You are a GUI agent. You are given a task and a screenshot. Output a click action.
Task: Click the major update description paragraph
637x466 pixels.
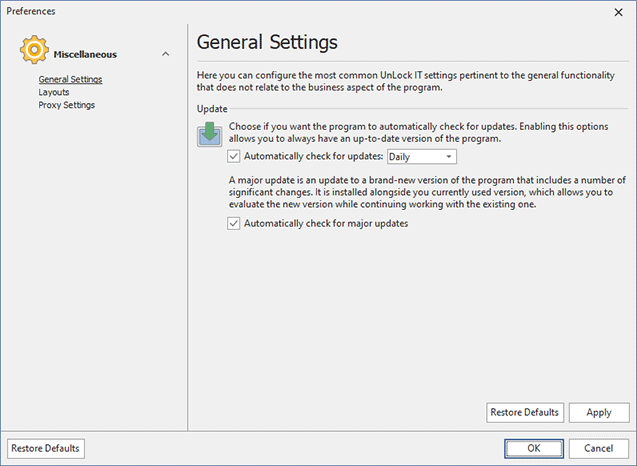click(412, 191)
